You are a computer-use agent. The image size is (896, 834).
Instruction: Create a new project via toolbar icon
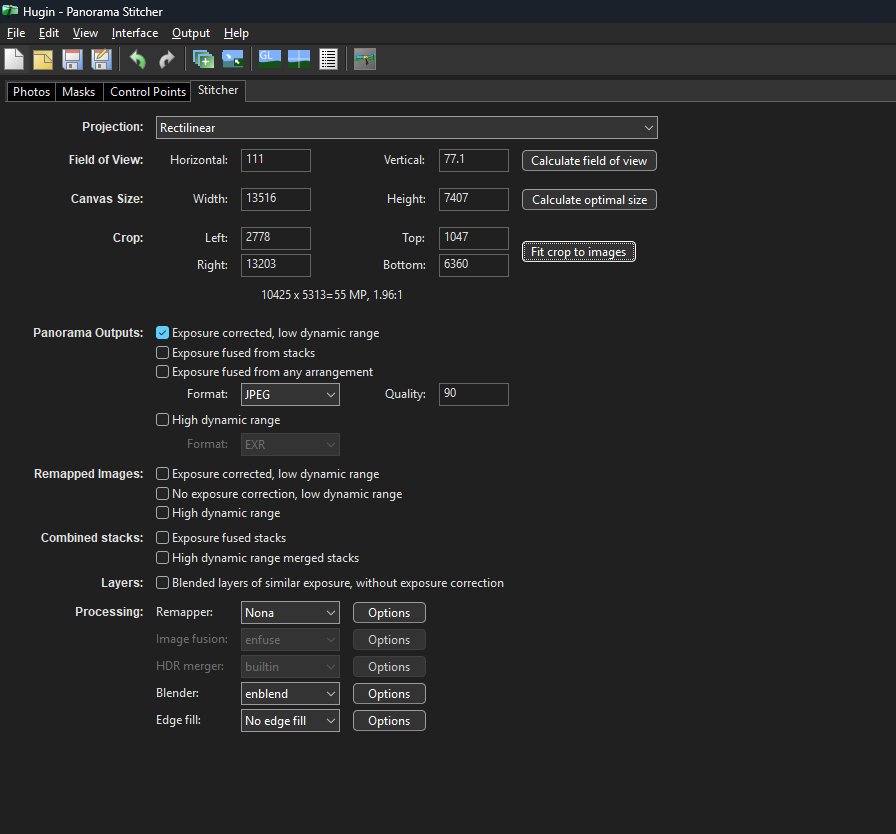tap(14, 59)
